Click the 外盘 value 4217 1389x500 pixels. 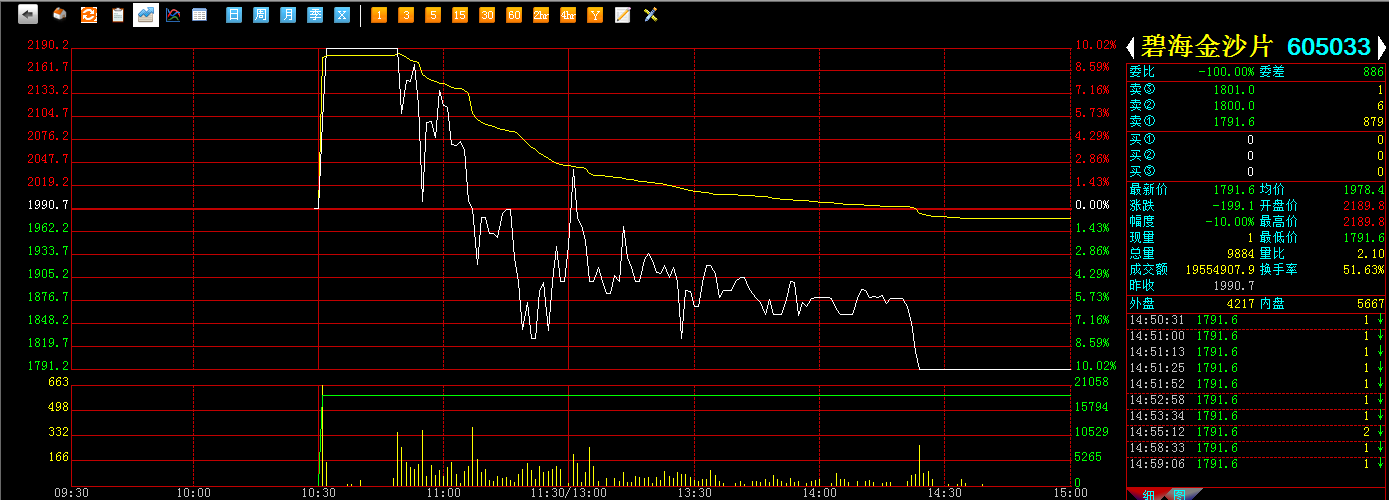1241,303
